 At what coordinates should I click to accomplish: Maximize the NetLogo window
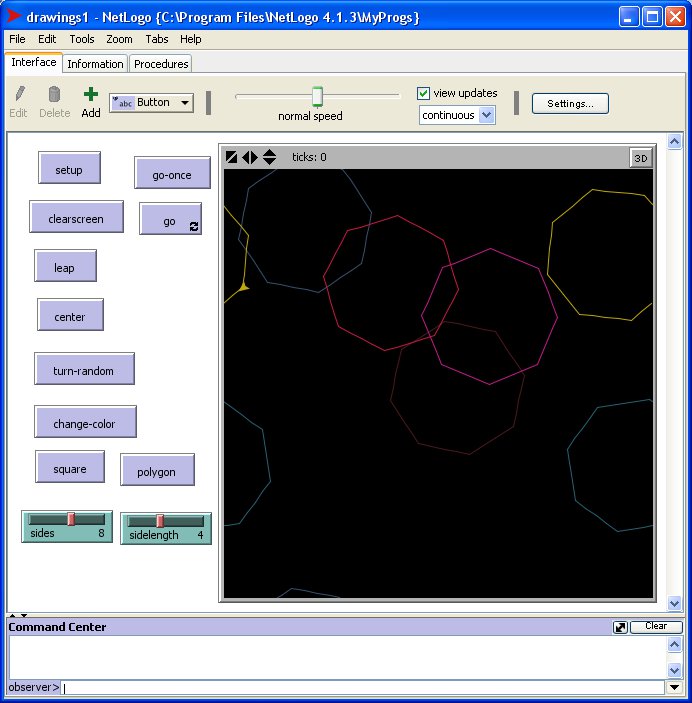(652, 17)
